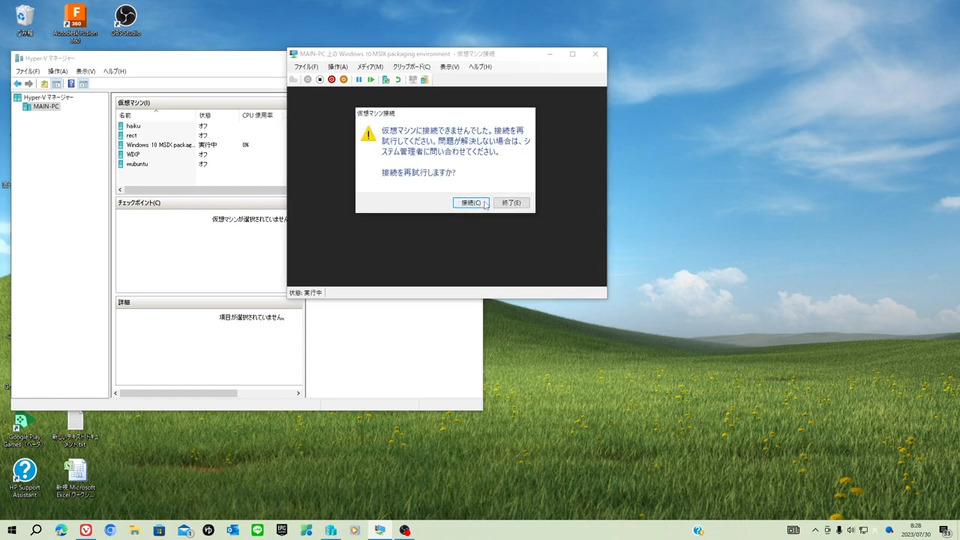Click the orange Save state toolbar icon
This screenshot has width=960, height=540.
click(344, 79)
